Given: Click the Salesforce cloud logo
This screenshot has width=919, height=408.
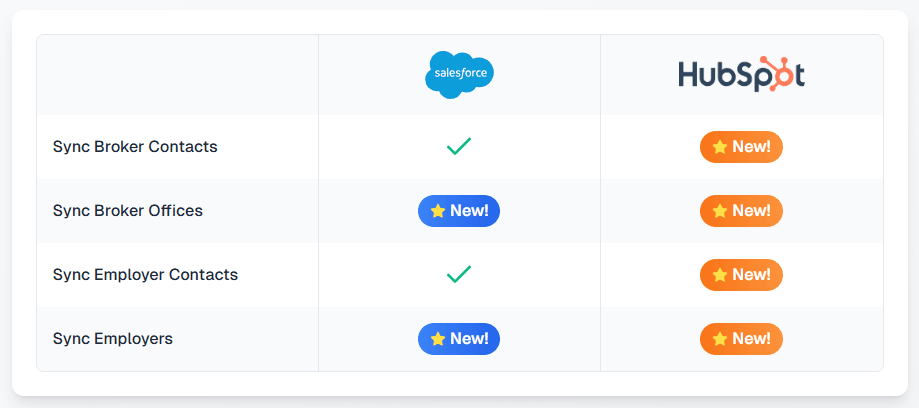Looking at the screenshot, I should pyautogui.click(x=459, y=75).
